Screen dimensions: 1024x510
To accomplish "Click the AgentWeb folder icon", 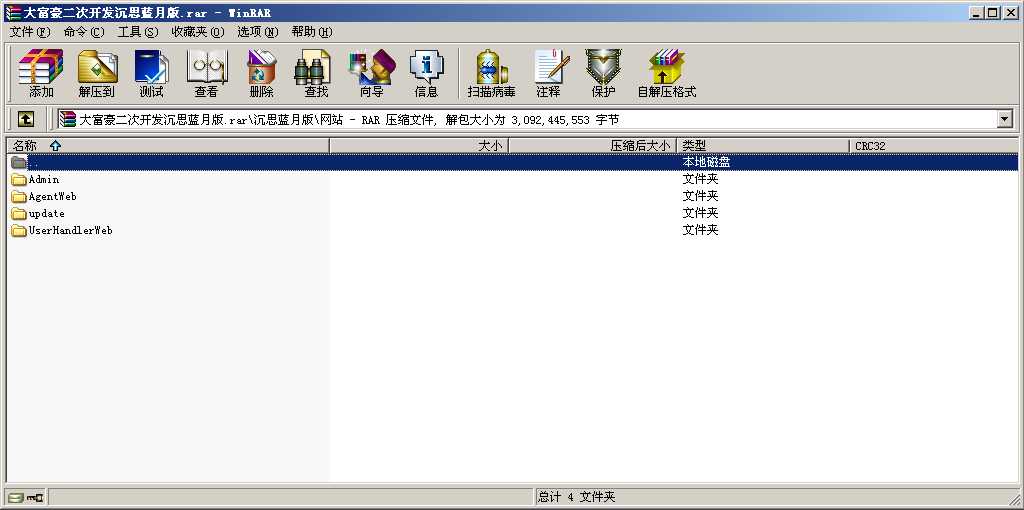I will click(18, 197).
